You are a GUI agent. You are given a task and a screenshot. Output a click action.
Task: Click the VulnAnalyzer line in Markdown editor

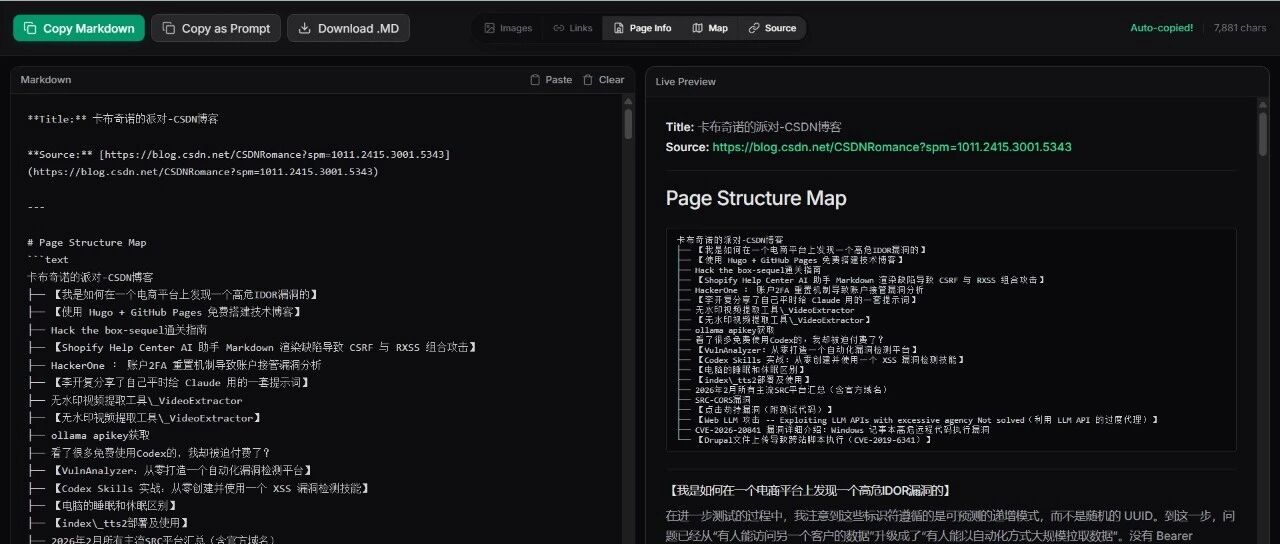click(170, 470)
